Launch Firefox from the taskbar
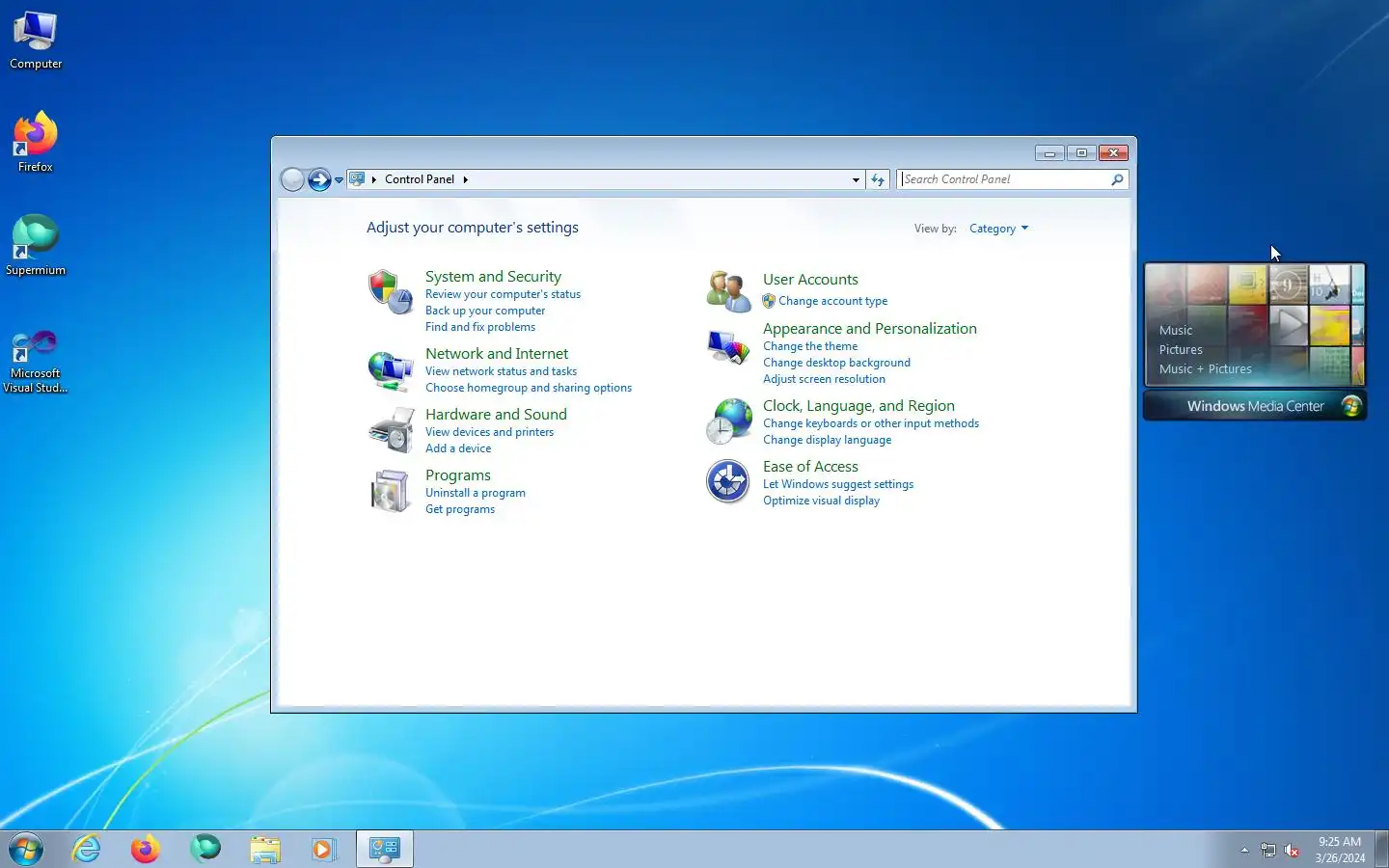 [146, 849]
